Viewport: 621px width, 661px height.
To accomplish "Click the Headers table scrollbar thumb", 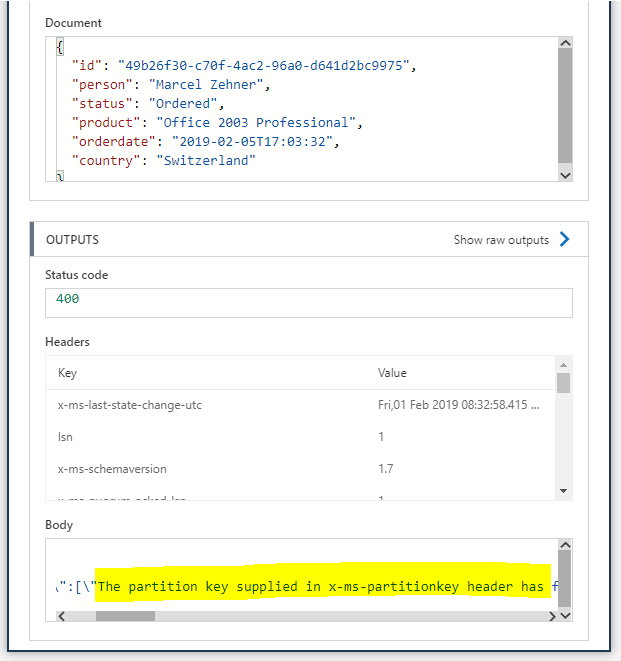I will (x=564, y=383).
